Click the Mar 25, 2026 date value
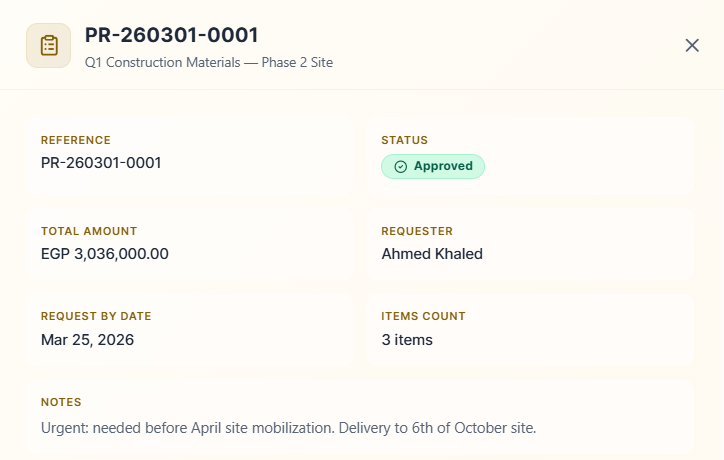The width and height of the screenshot is (724, 460). 87,339
